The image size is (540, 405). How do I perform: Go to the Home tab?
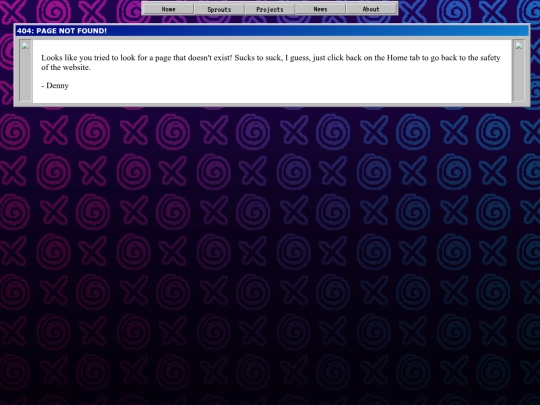(168, 9)
